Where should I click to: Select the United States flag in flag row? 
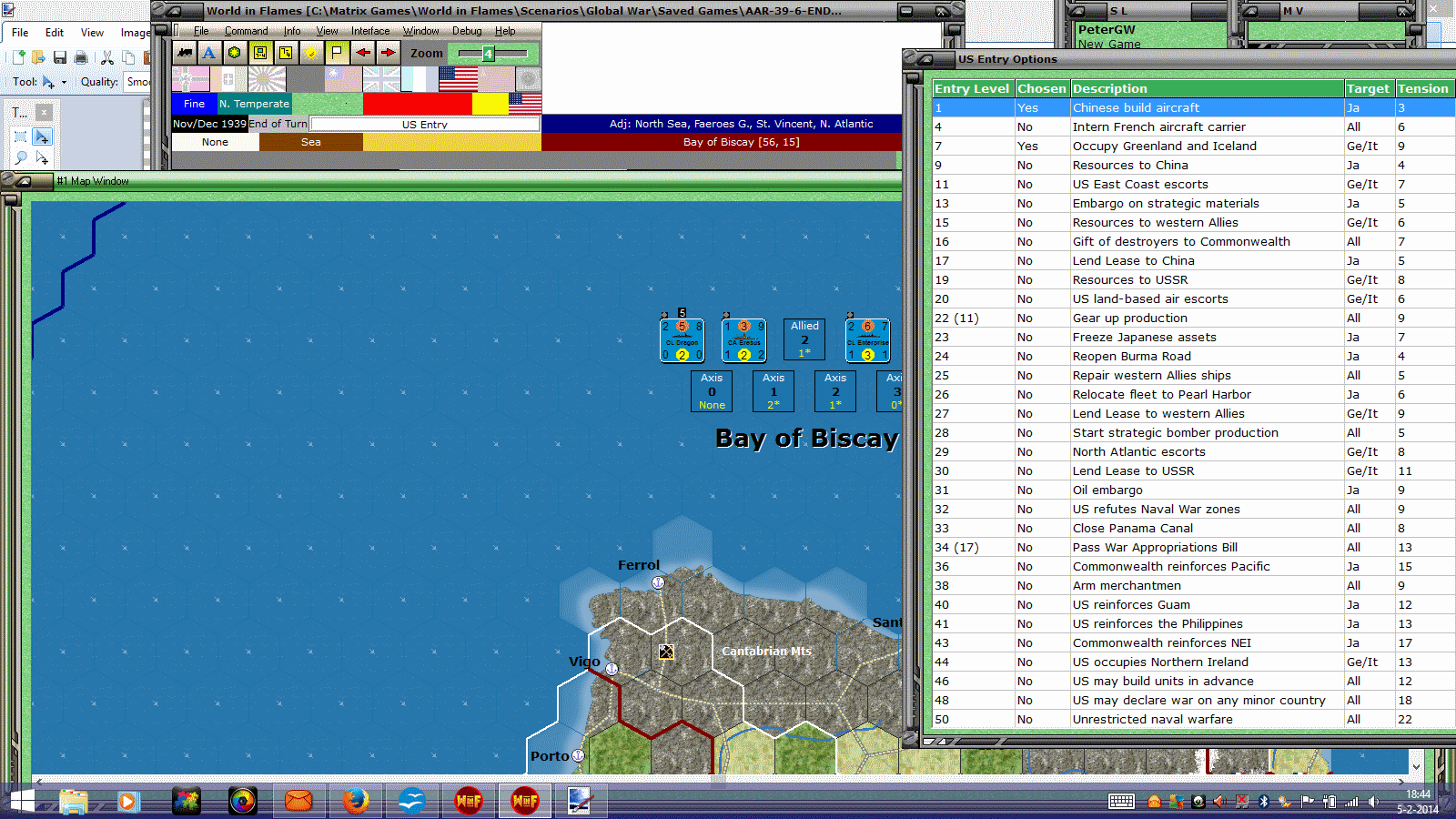click(x=459, y=79)
